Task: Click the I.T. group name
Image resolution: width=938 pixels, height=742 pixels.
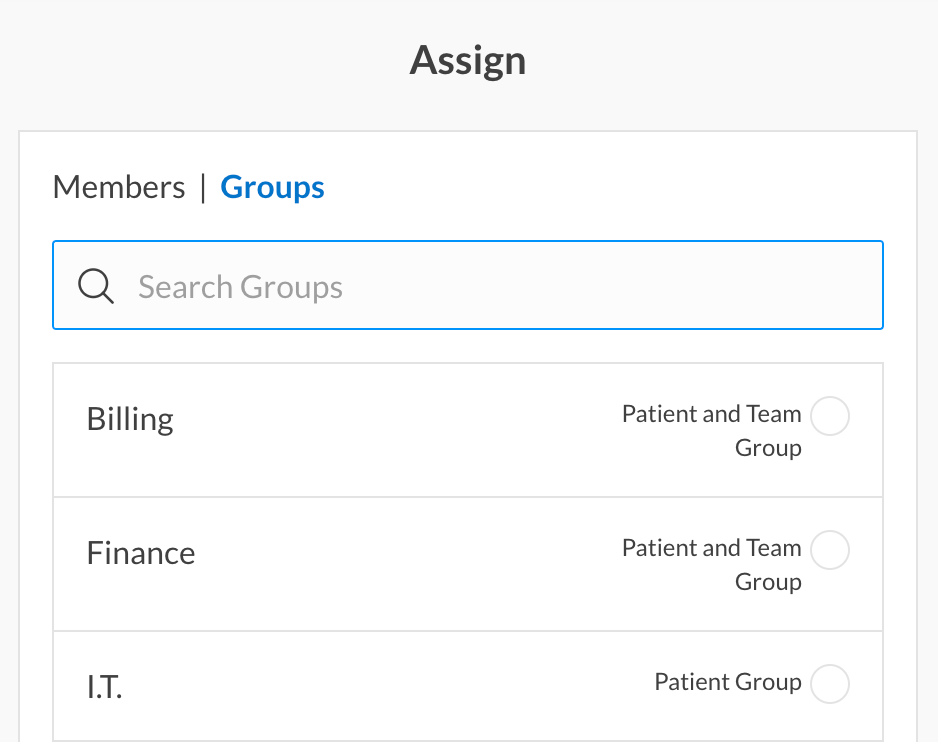Action: (105, 687)
